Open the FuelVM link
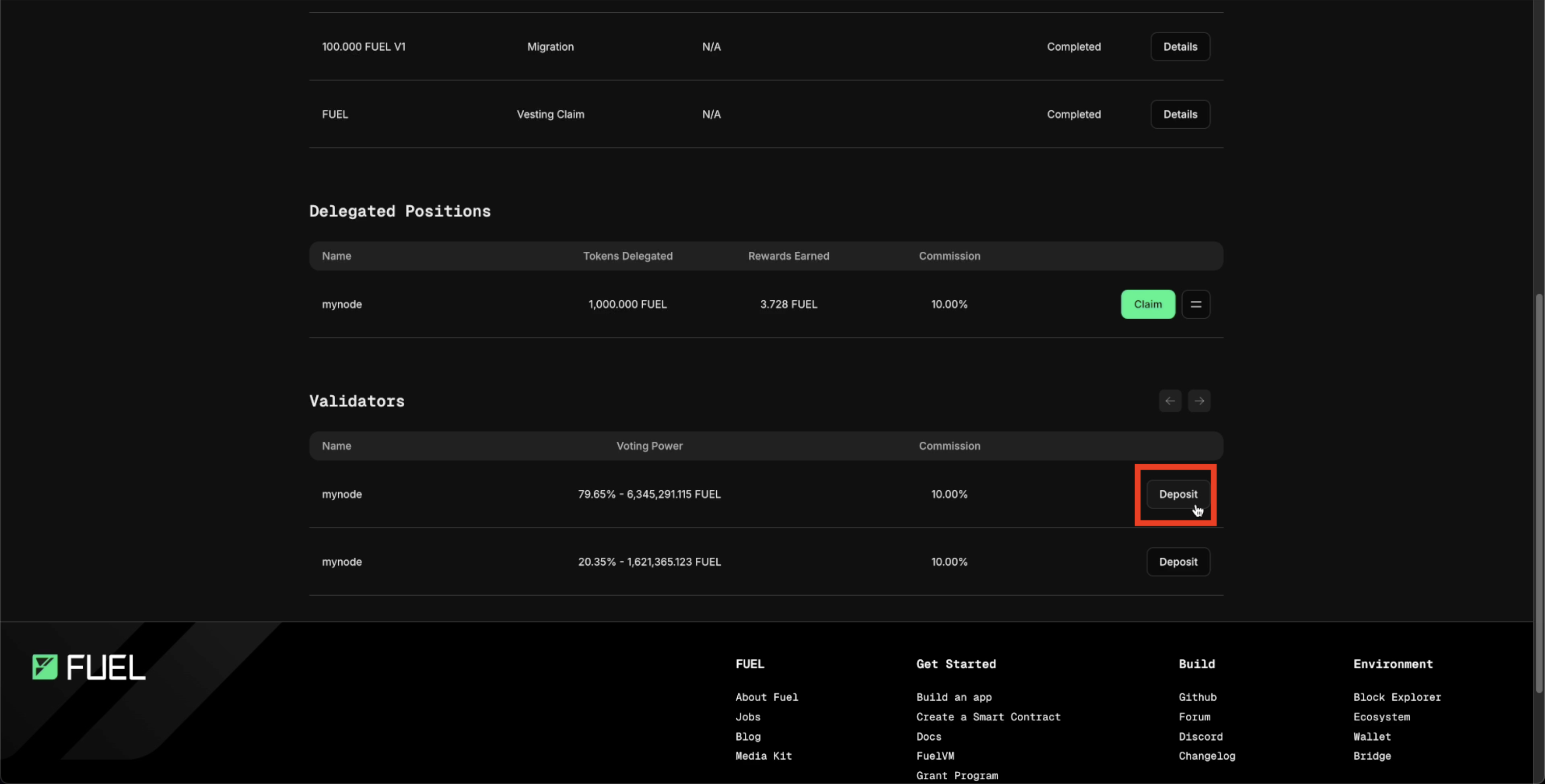Screen dimensions: 1545x784 (935, 756)
